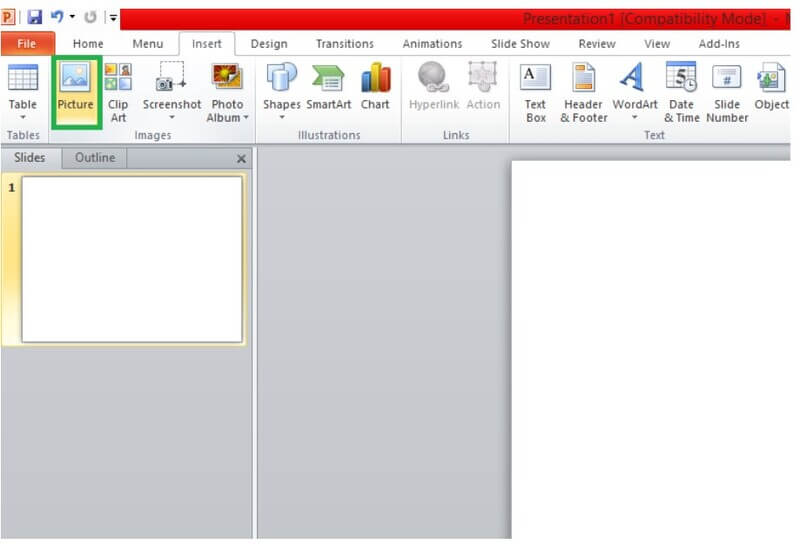This screenshot has height=544, width=800.
Task: Click the Hyperlink icon
Action: click(x=434, y=77)
